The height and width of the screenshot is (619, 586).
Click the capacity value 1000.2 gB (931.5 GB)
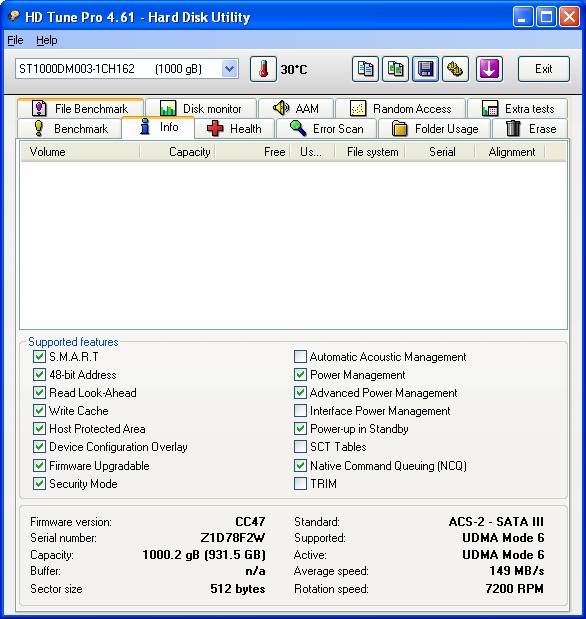(204, 555)
